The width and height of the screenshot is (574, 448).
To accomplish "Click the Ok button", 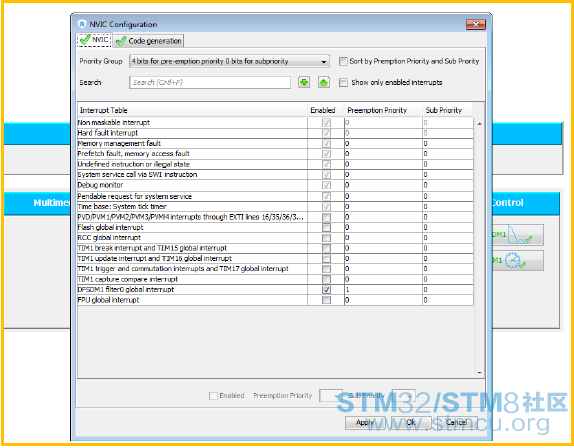I will (411, 422).
